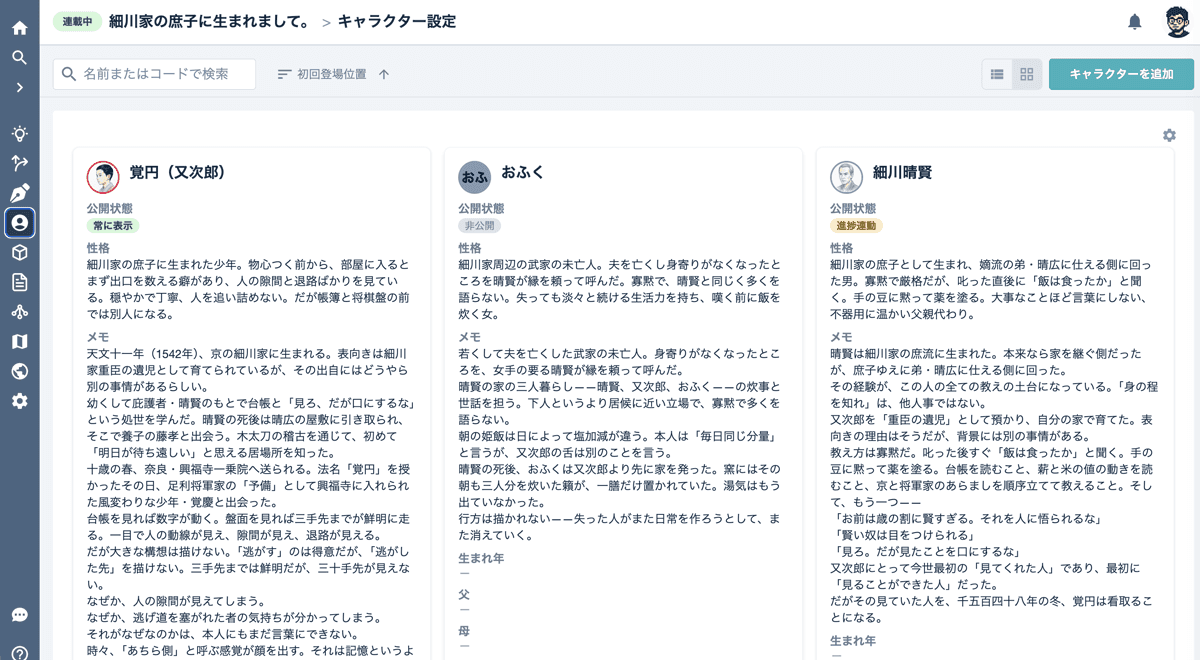Click 父 label on おふく card
The height and width of the screenshot is (660, 1200).
(465, 594)
